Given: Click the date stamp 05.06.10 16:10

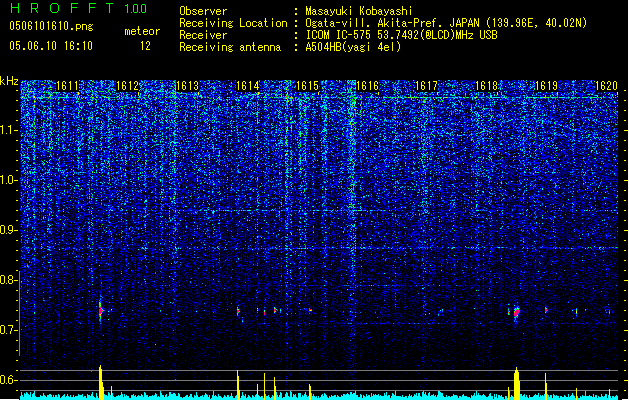Looking at the screenshot, I should point(51,46).
